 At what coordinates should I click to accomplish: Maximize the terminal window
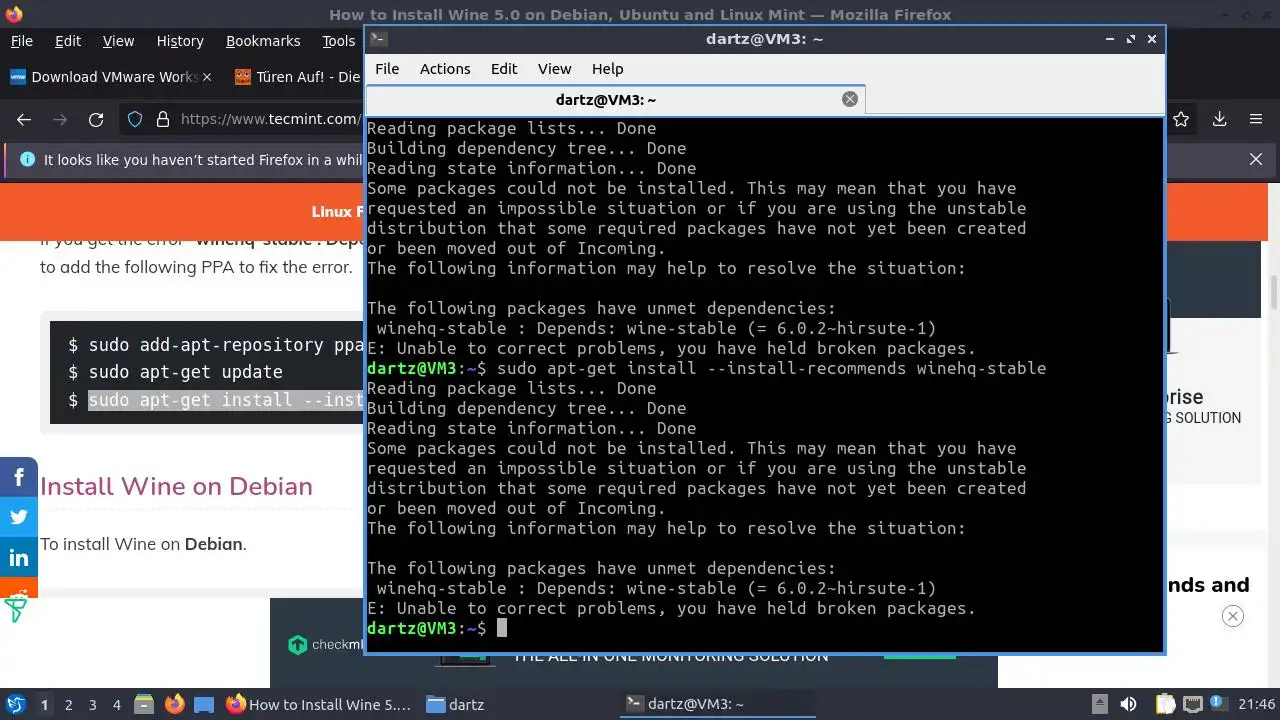(1131, 39)
